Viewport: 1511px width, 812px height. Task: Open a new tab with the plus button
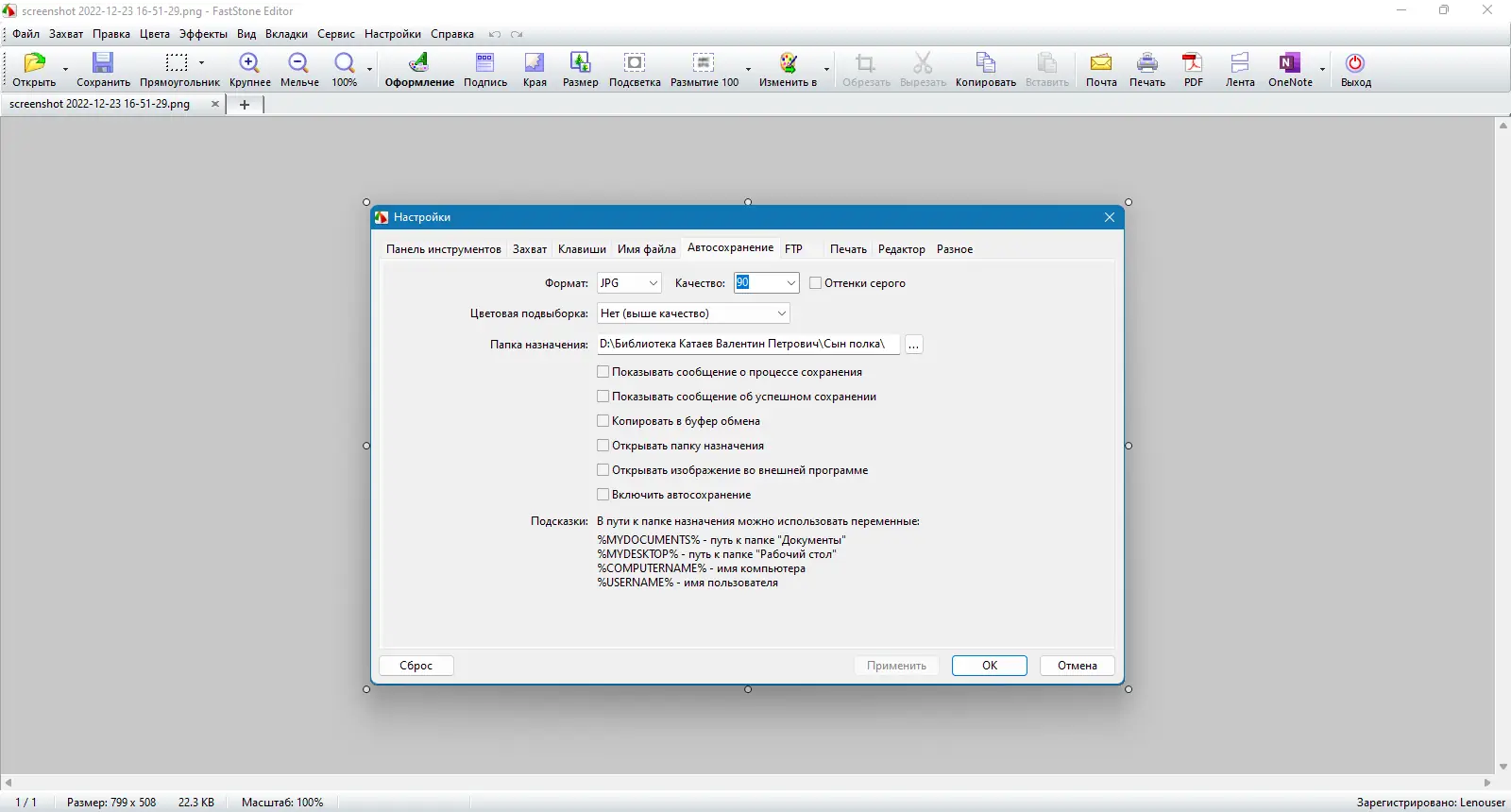tap(245, 105)
